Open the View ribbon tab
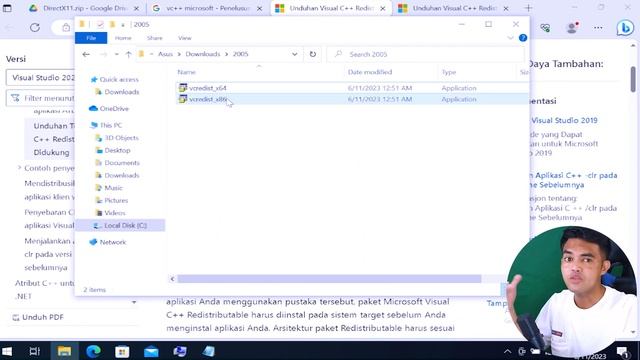Screen dimensions: 640x360 pyautogui.click(x=184, y=38)
